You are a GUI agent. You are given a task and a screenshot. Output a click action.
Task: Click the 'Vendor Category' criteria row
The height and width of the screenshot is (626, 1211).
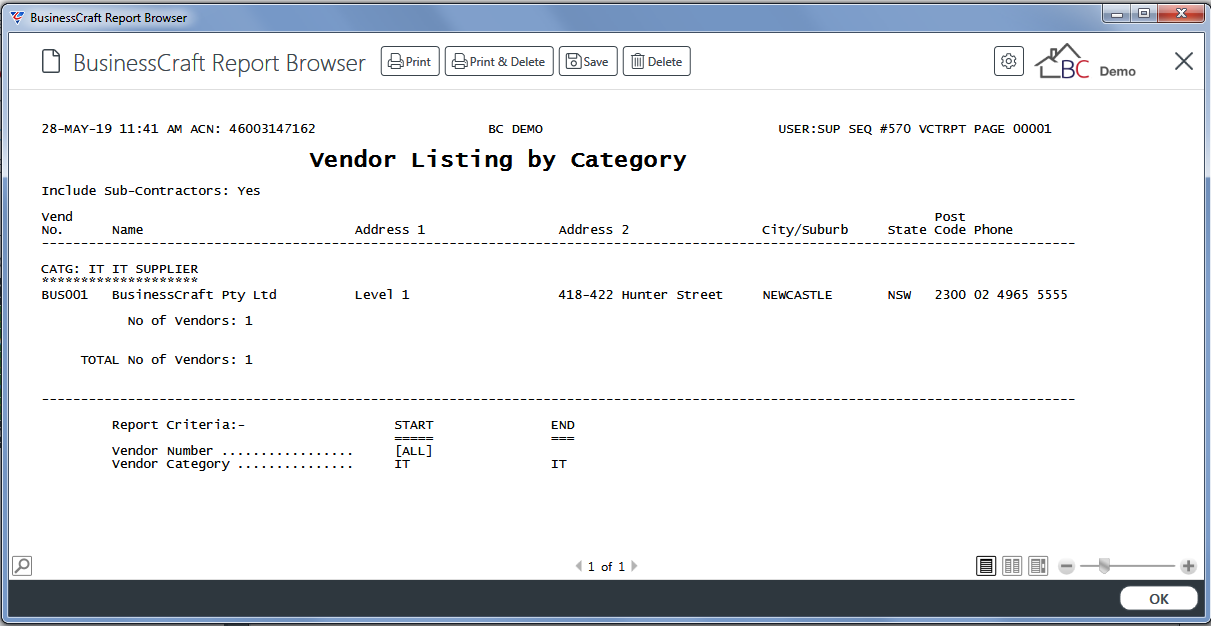point(339,464)
